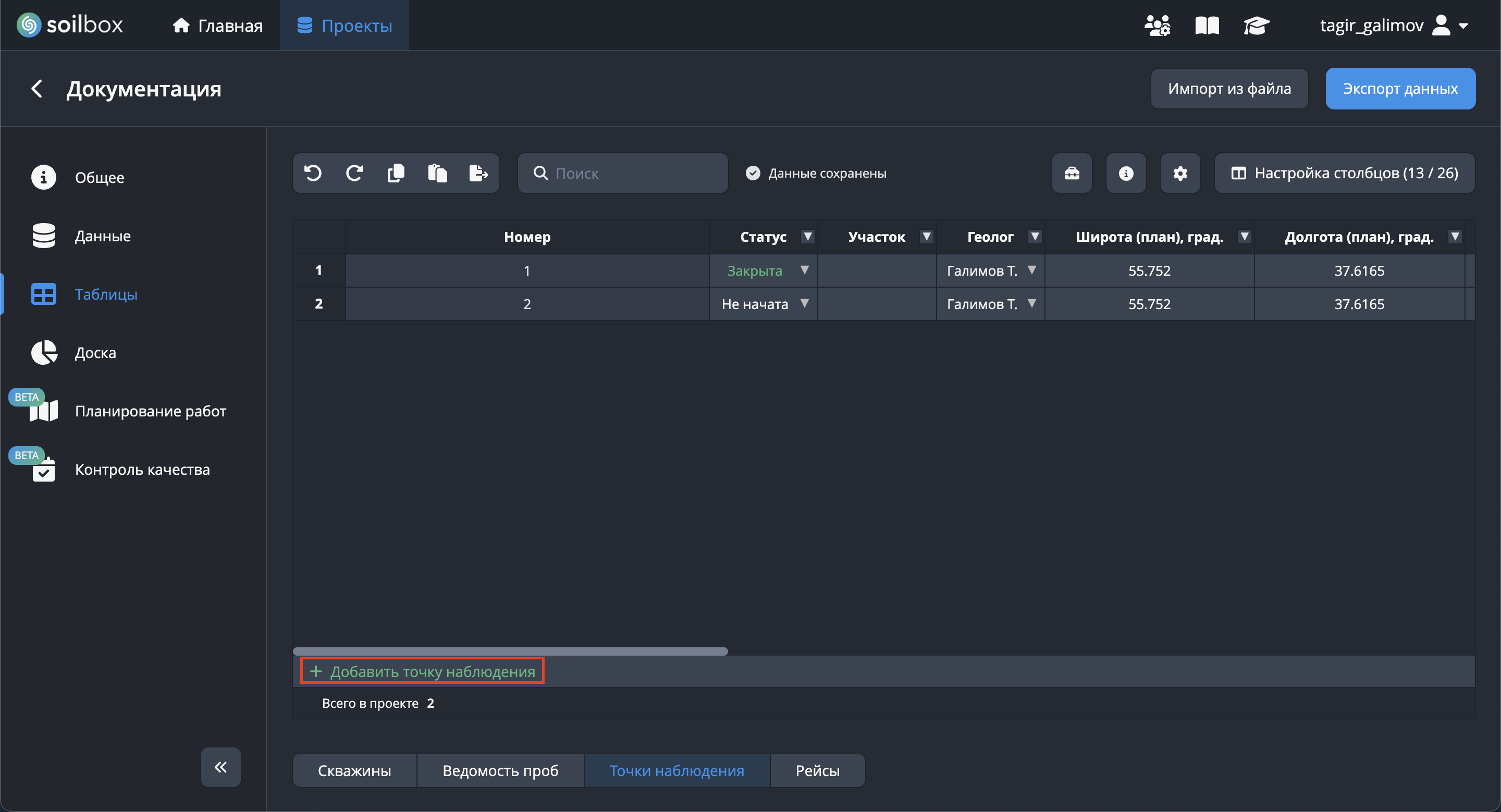This screenshot has width=1501, height=812.
Task: Click the redo arrow icon
Action: [x=354, y=173]
